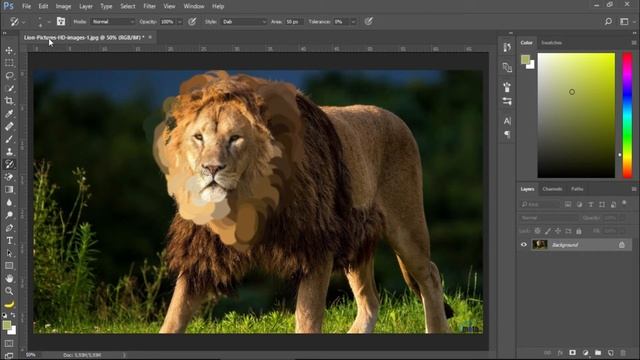Click the toolbar foreground color swatch

[7, 325]
